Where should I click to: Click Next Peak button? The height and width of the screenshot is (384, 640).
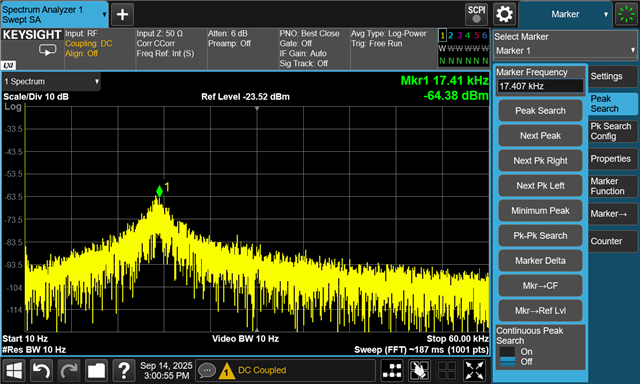tap(540, 135)
